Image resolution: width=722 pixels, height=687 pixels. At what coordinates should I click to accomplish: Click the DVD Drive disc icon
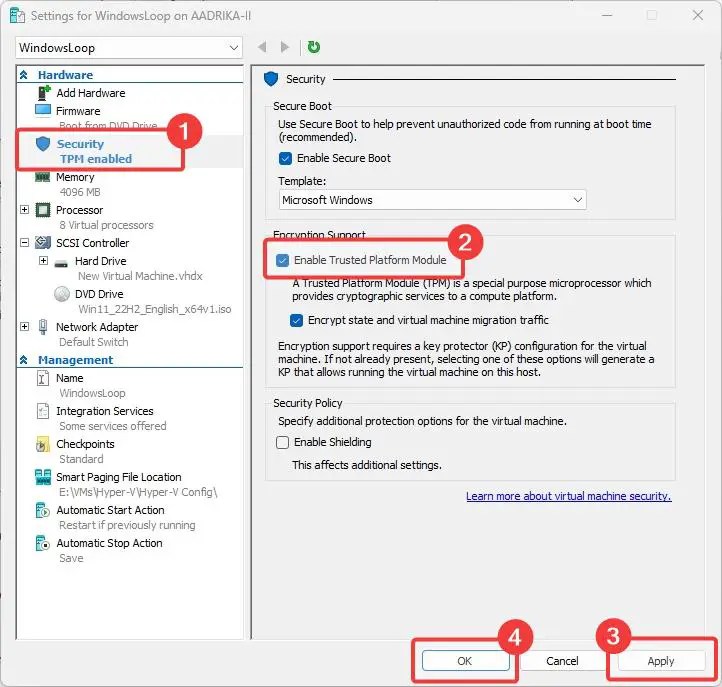pos(62,294)
